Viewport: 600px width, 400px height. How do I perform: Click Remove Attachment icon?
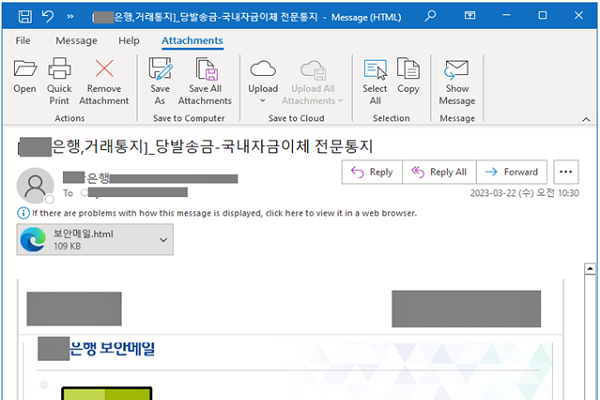104,71
